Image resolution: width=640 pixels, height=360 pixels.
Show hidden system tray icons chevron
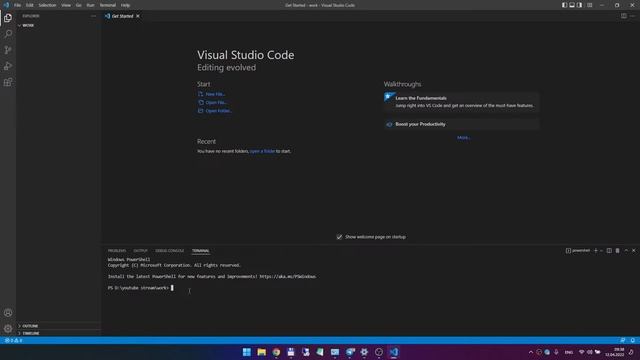(531, 352)
